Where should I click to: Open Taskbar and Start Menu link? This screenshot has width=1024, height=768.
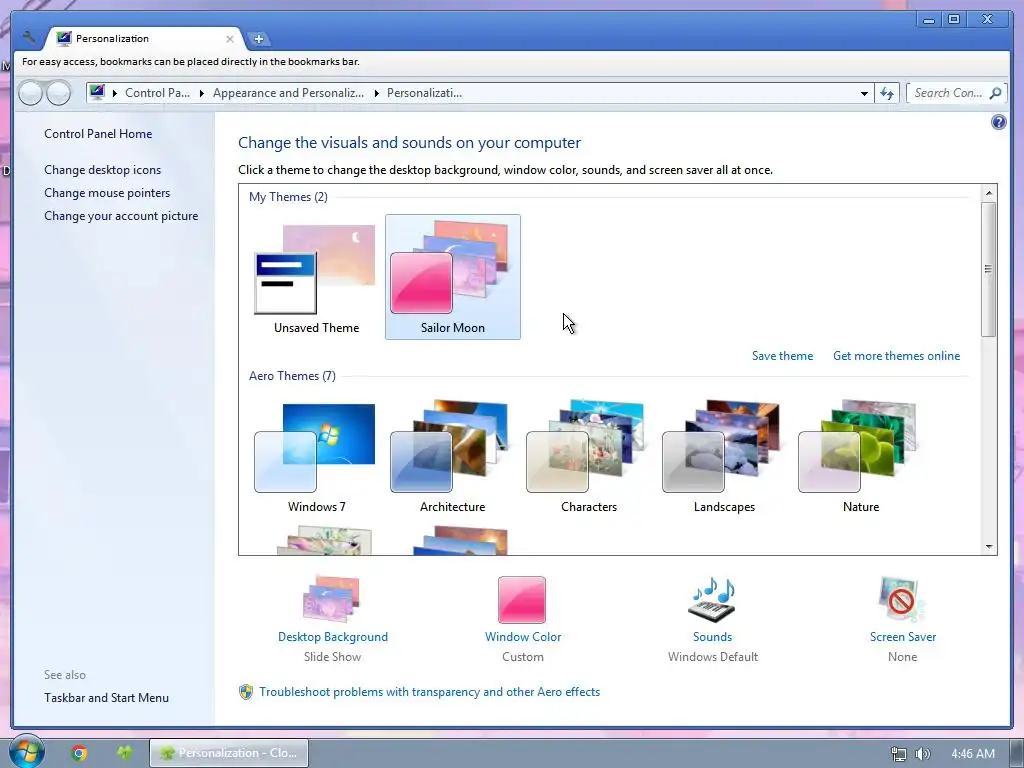106,698
